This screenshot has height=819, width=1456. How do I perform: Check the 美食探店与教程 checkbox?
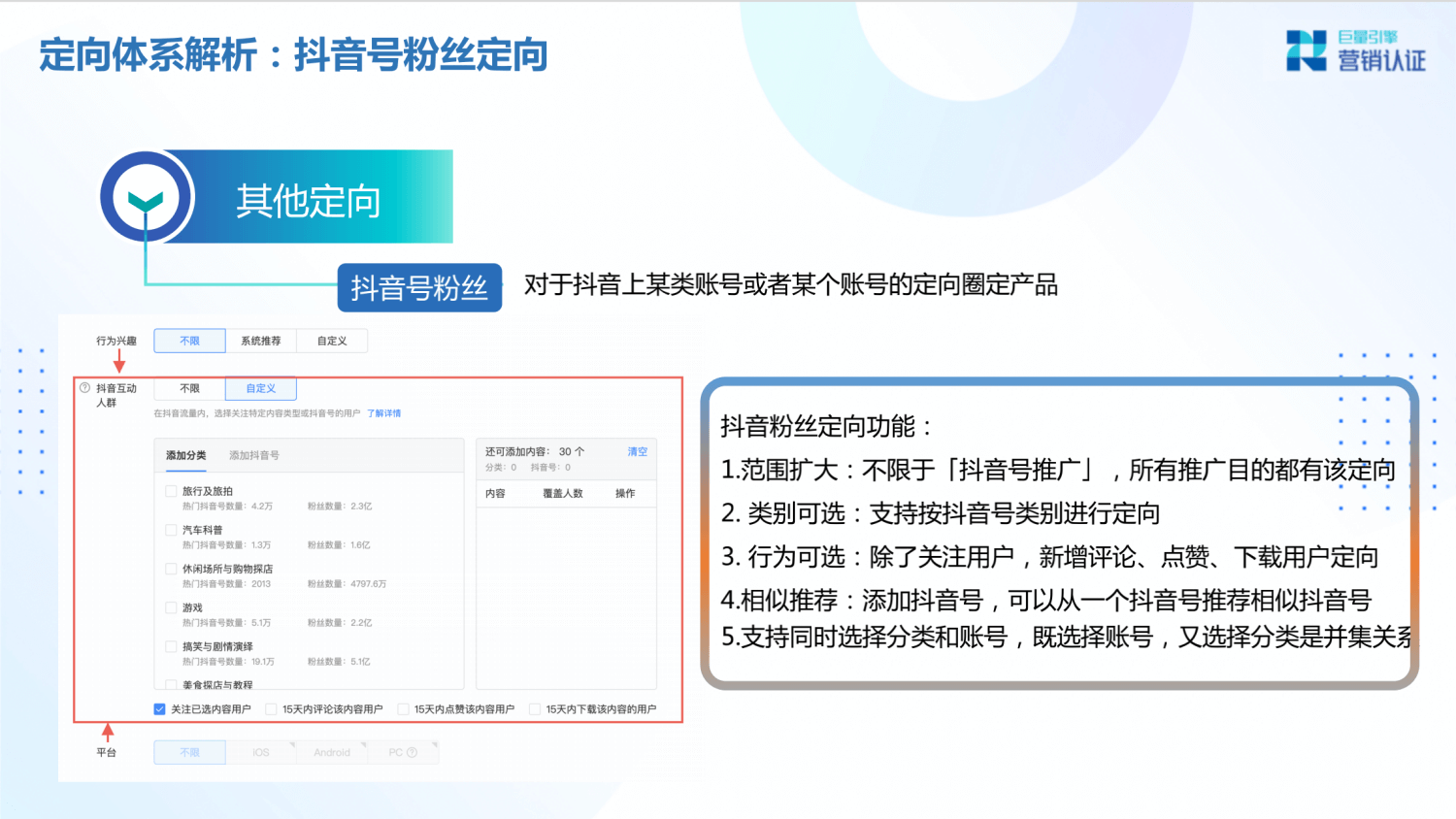pyautogui.click(x=171, y=684)
